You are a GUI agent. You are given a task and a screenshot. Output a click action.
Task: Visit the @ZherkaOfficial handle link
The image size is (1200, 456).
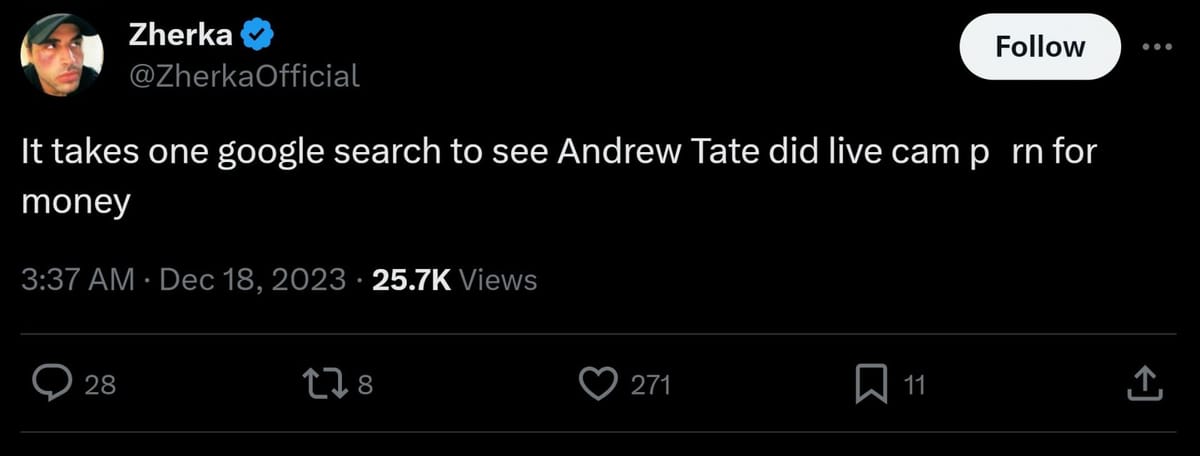pos(244,75)
